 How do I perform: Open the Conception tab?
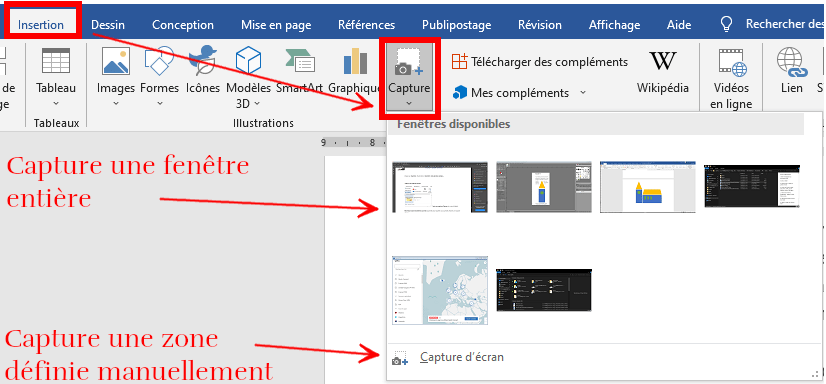coord(183,25)
